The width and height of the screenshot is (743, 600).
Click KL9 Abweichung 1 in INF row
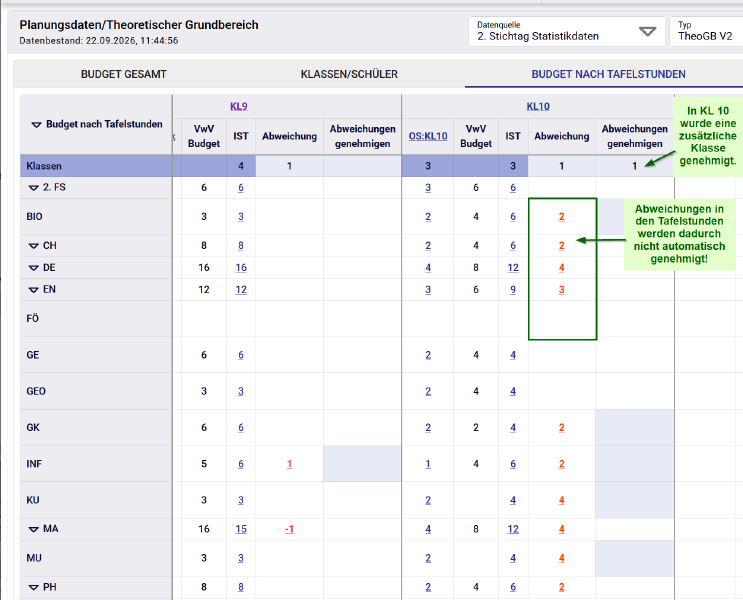coord(290,464)
